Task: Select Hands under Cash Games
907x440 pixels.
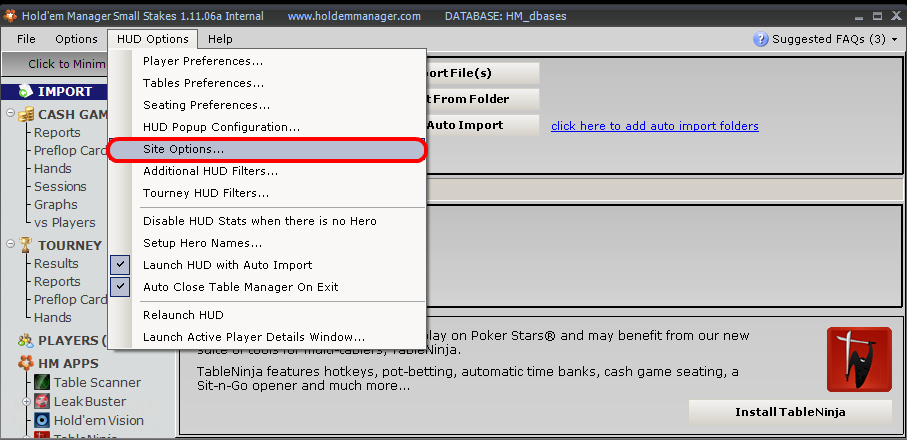Action: (53, 168)
